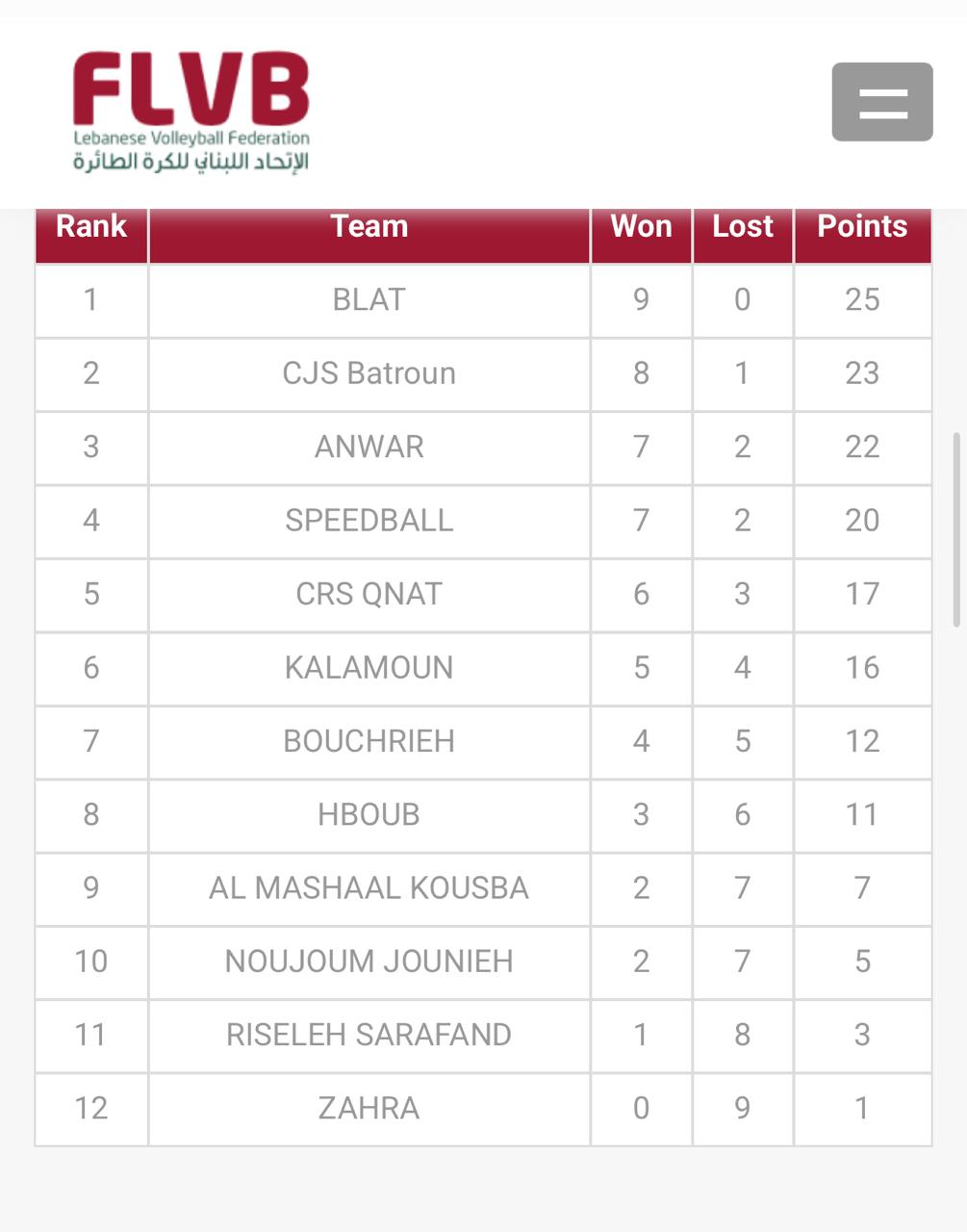Click the ANWAR team cell

[369, 447]
